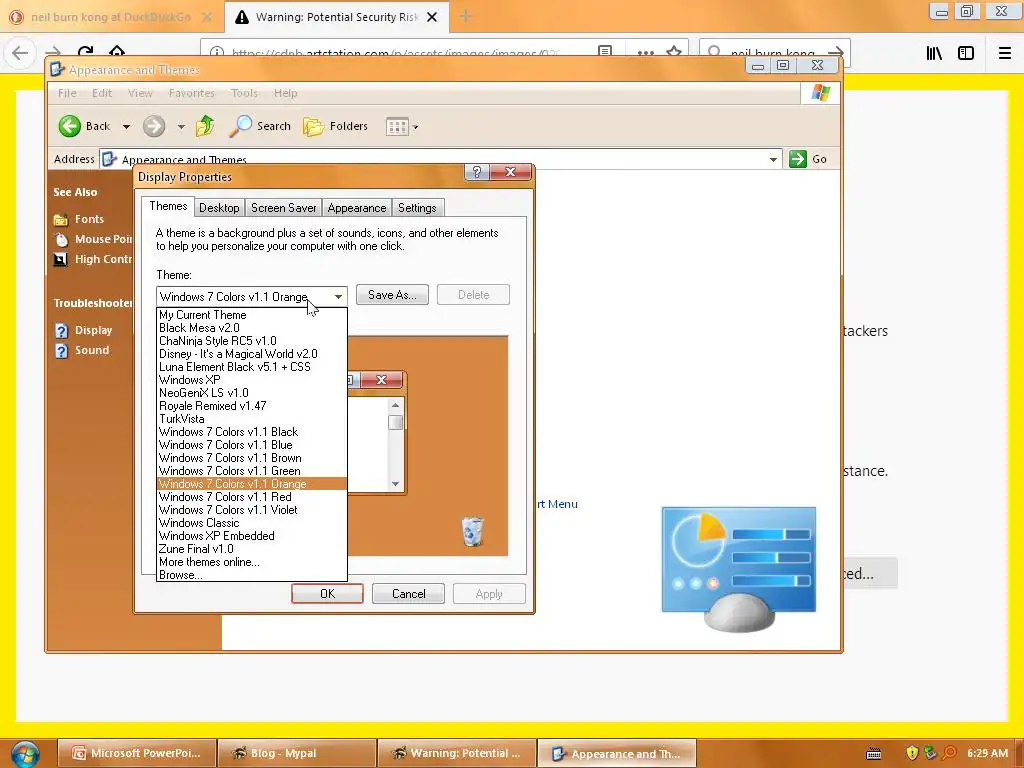
Task: Click the Display Properties help question button
Action: pyautogui.click(x=477, y=172)
